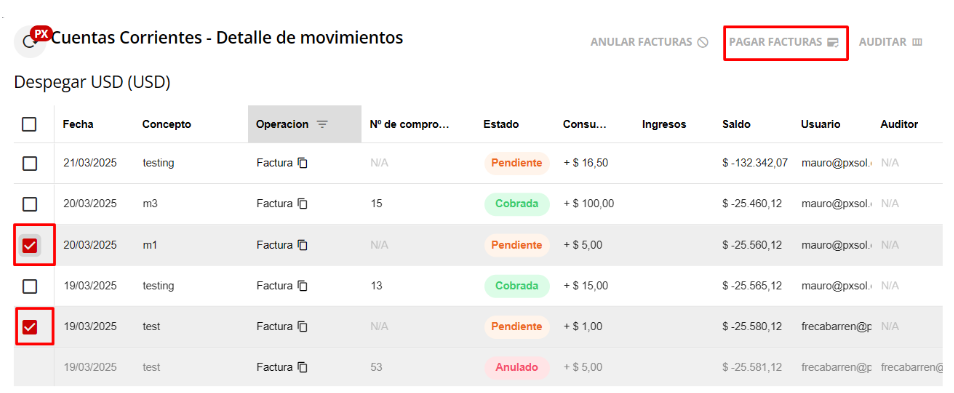Click the Cobrada status badge in m3 row
Image resolution: width=954 pixels, height=393 pixels.
coord(517,204)
